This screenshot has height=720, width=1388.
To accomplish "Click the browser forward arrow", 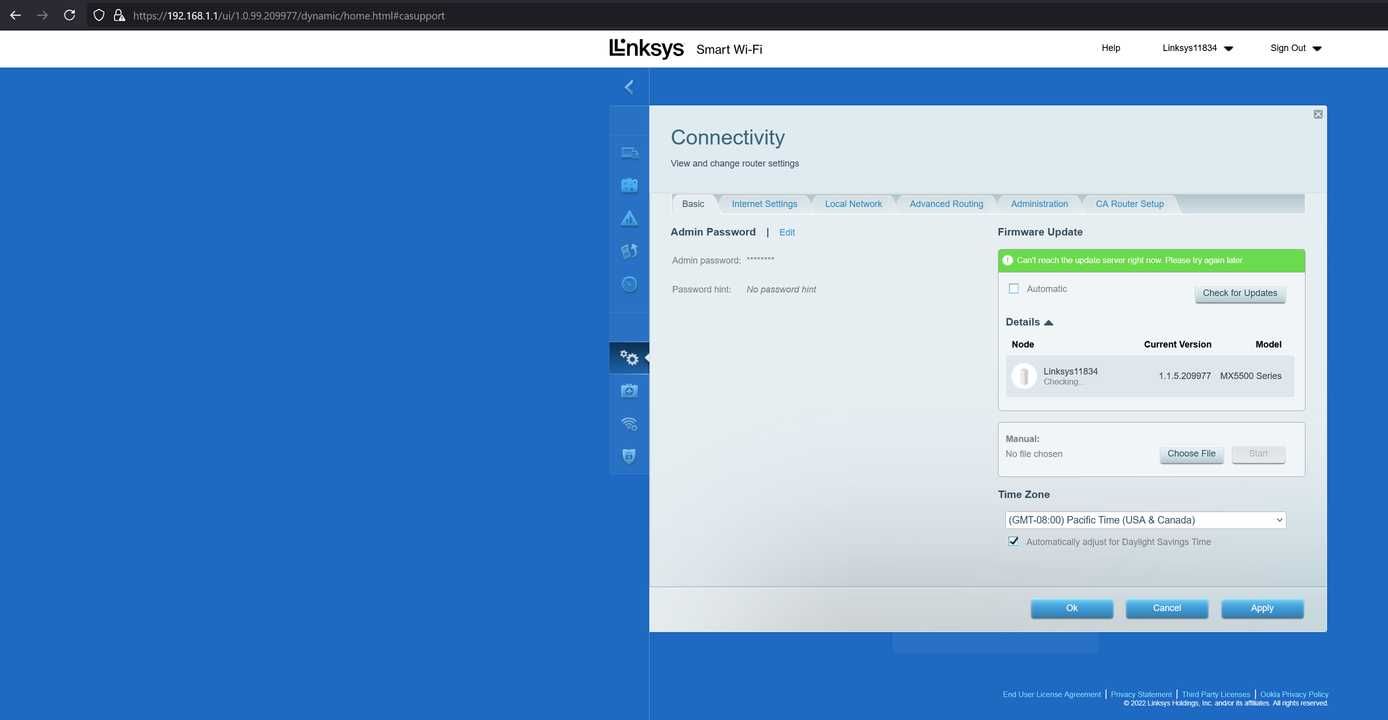I will [x=42, y=15].
